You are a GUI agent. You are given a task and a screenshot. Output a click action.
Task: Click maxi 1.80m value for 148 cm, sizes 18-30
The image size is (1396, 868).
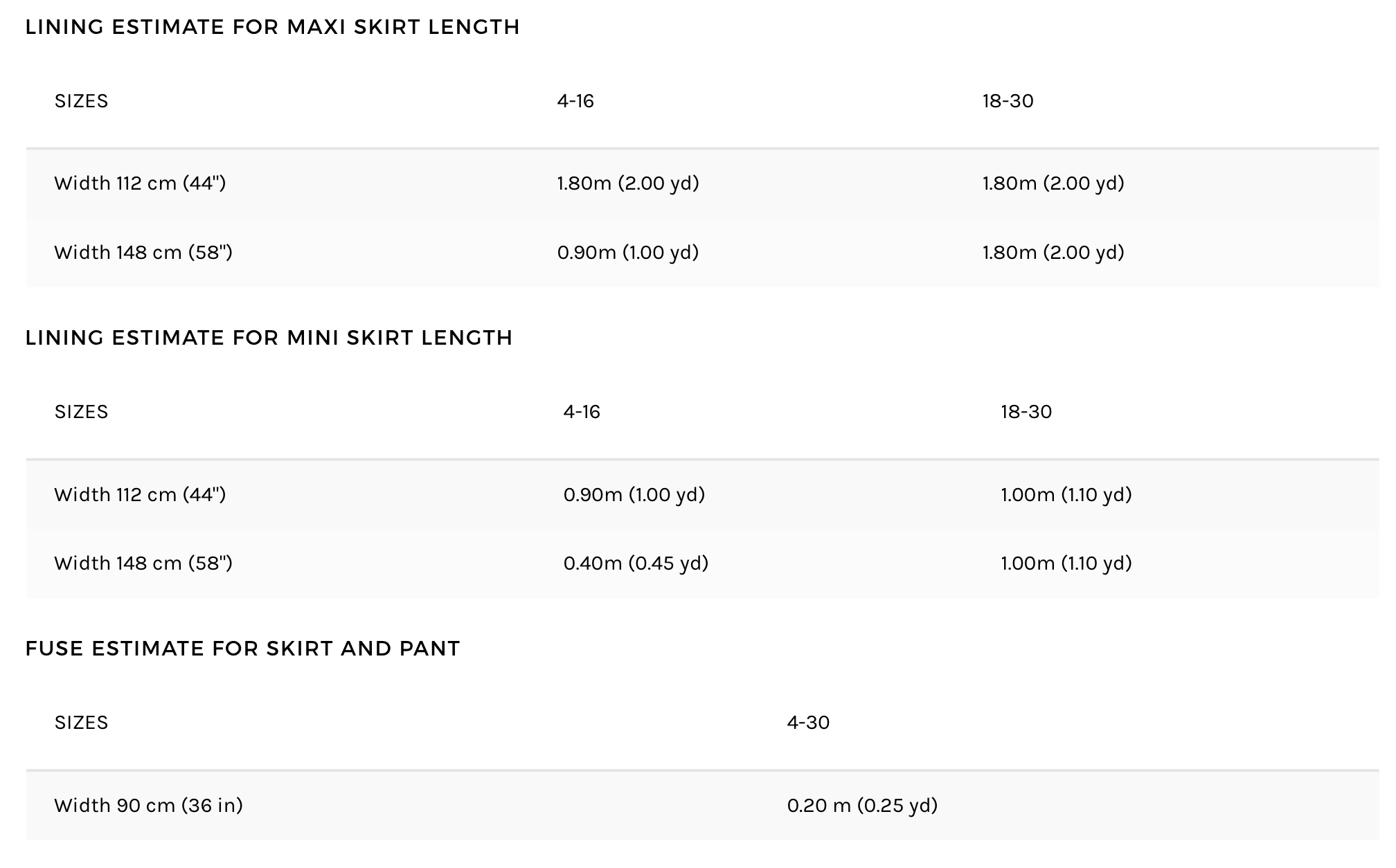tap(1053, 252)
